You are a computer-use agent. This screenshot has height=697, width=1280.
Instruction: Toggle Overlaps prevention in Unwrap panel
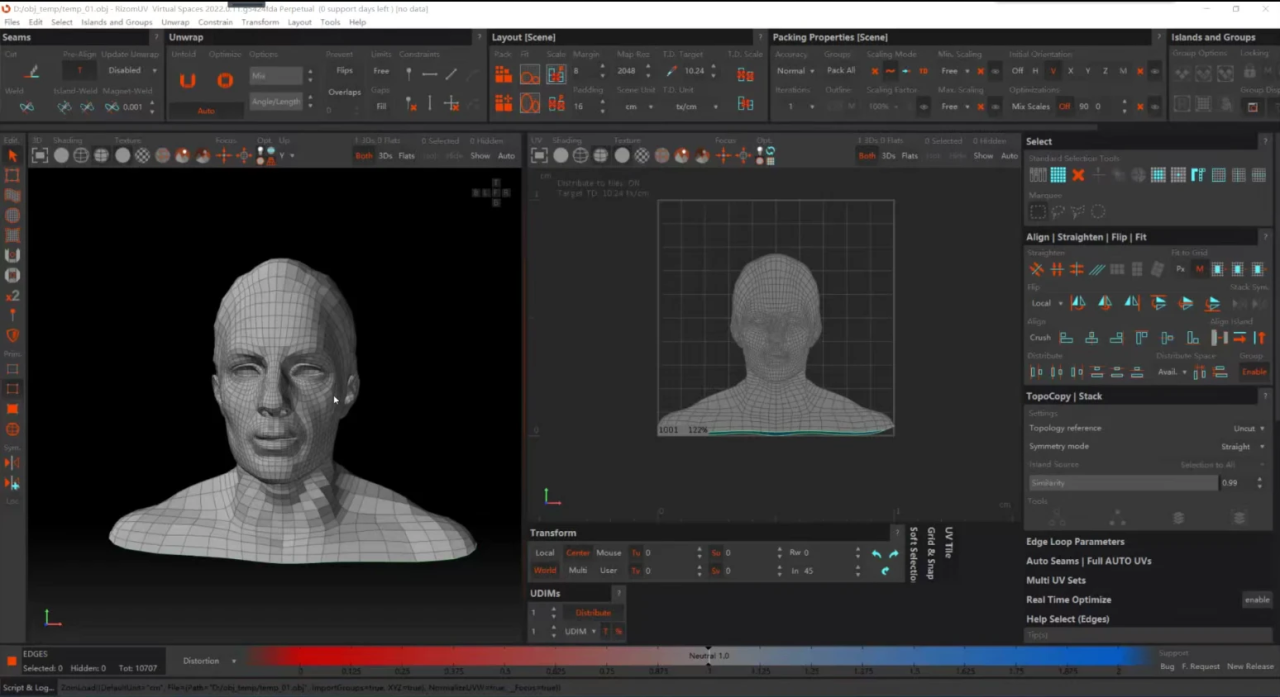(344, 92)
